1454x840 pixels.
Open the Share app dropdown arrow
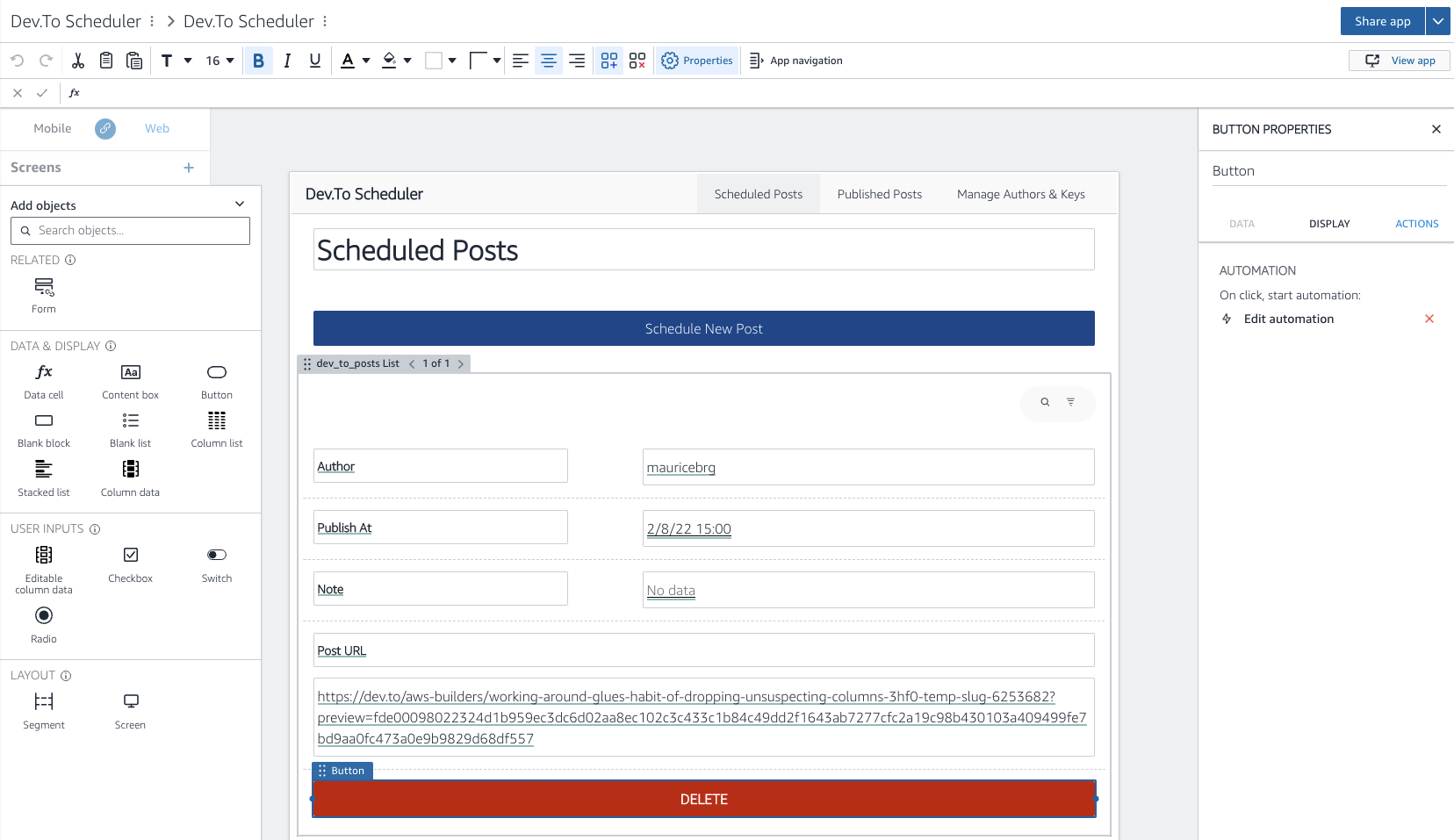(x=1438, y=21)
